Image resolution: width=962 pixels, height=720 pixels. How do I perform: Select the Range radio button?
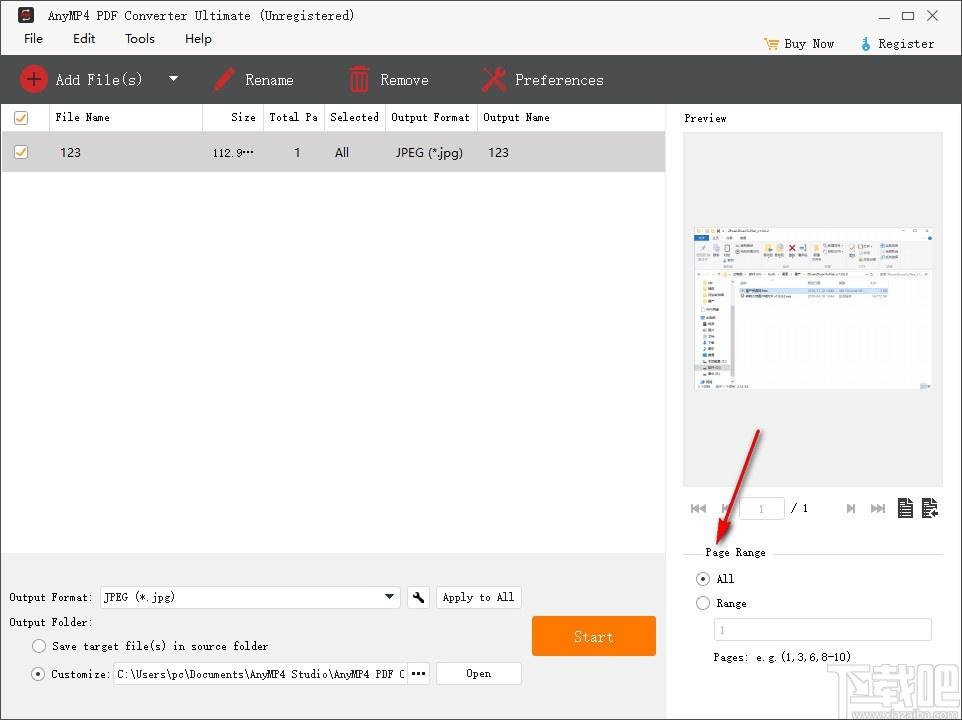click(702, 603)
